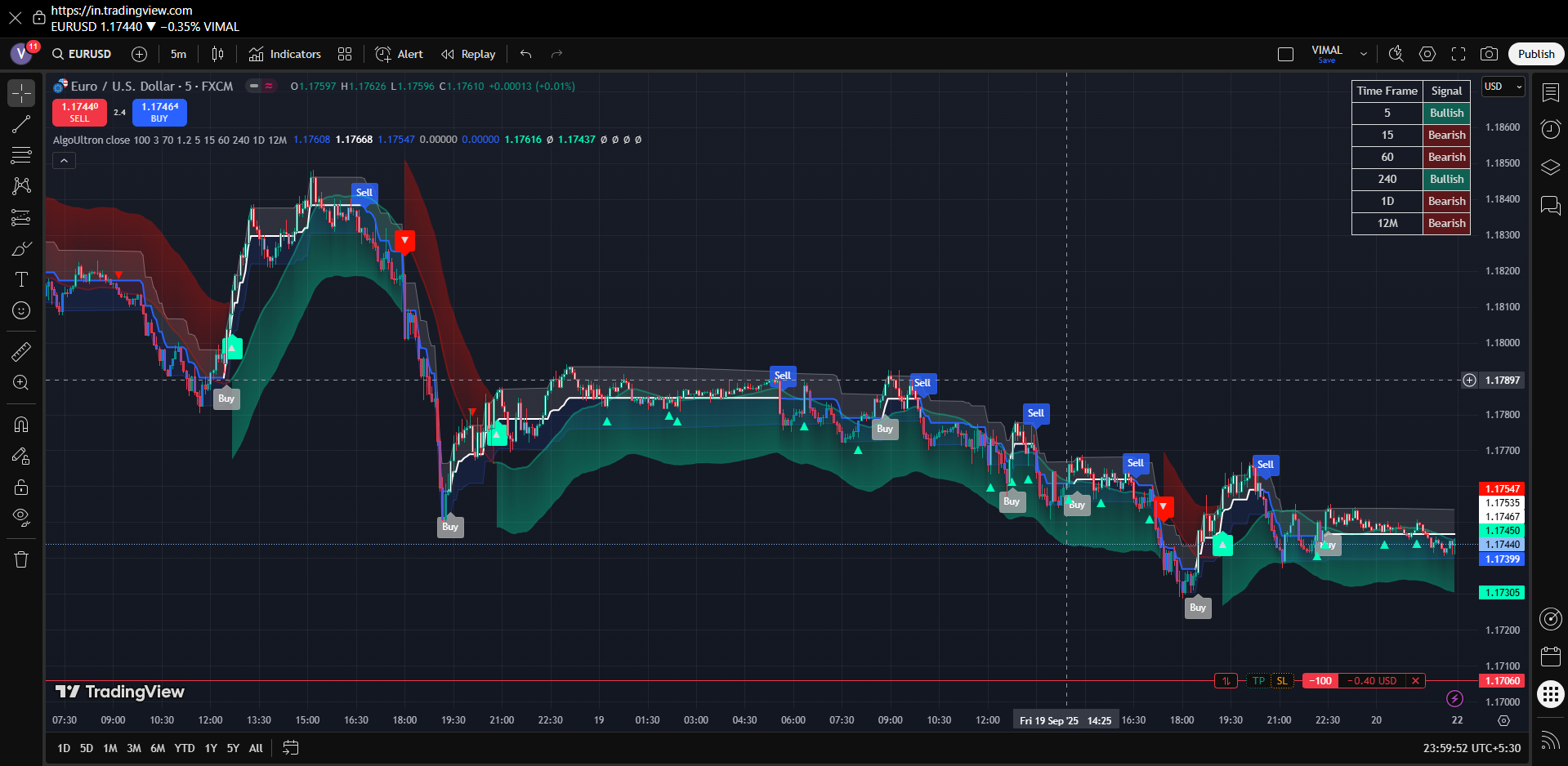
Task: Open the watchlist panel
Action: 1550,92
